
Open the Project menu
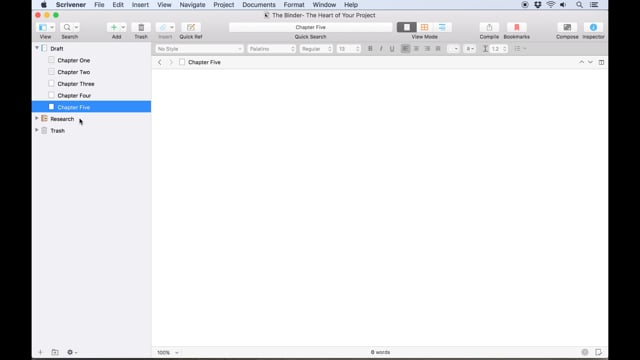click(224, 5)
